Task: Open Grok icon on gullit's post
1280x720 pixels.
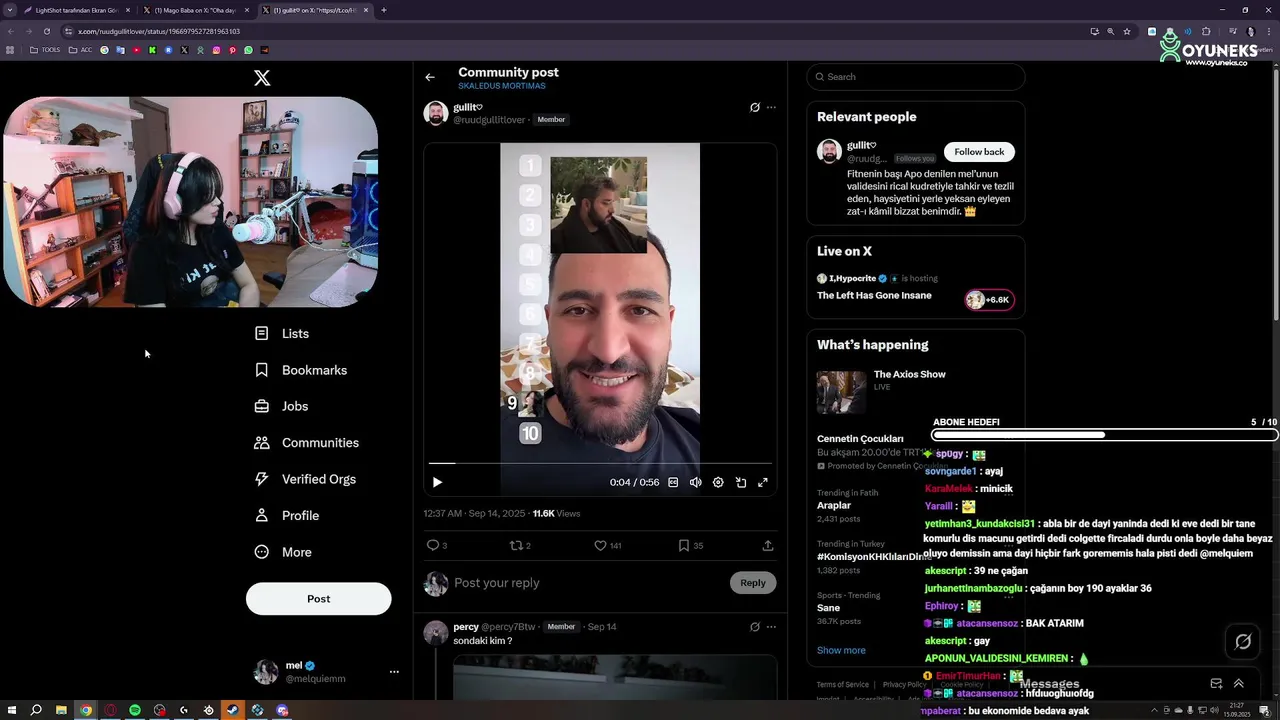Action: coord(755,107)
